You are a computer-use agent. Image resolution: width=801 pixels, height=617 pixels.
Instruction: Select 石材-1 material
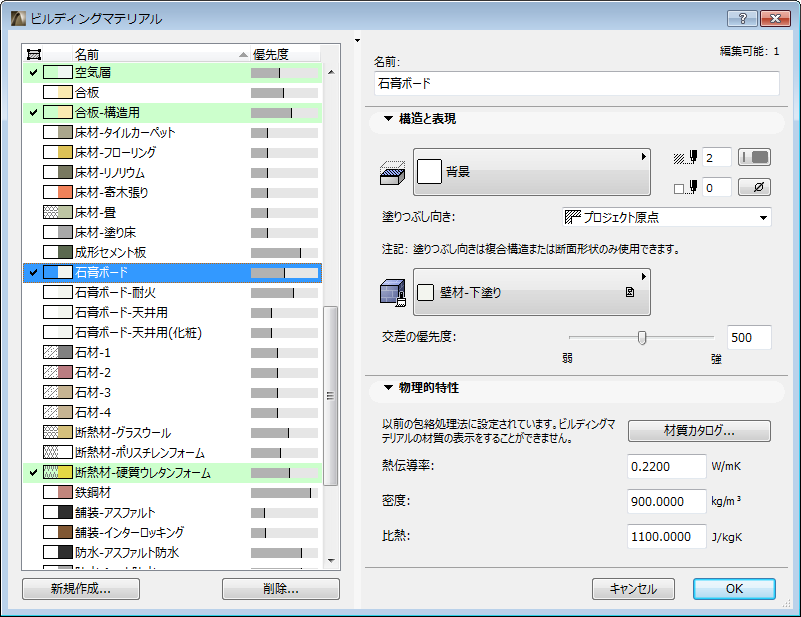click(173, 352)
